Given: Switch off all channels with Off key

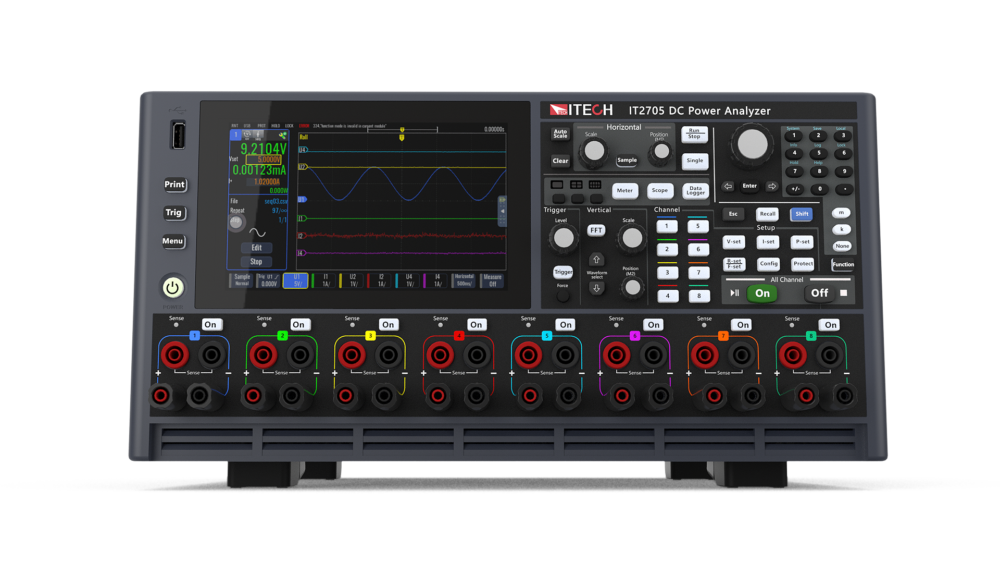Looking at the screenshot, I should [820, 293].
